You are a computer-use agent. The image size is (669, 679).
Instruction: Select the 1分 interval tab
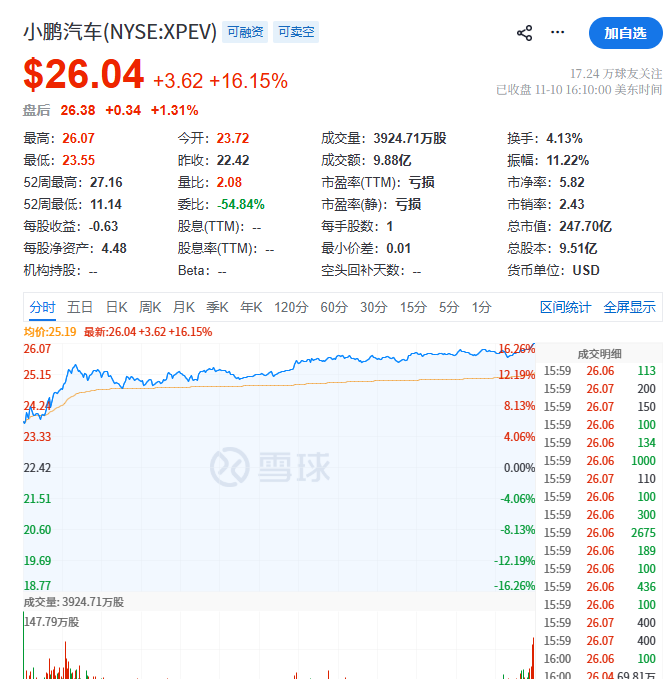pos(481,307)
